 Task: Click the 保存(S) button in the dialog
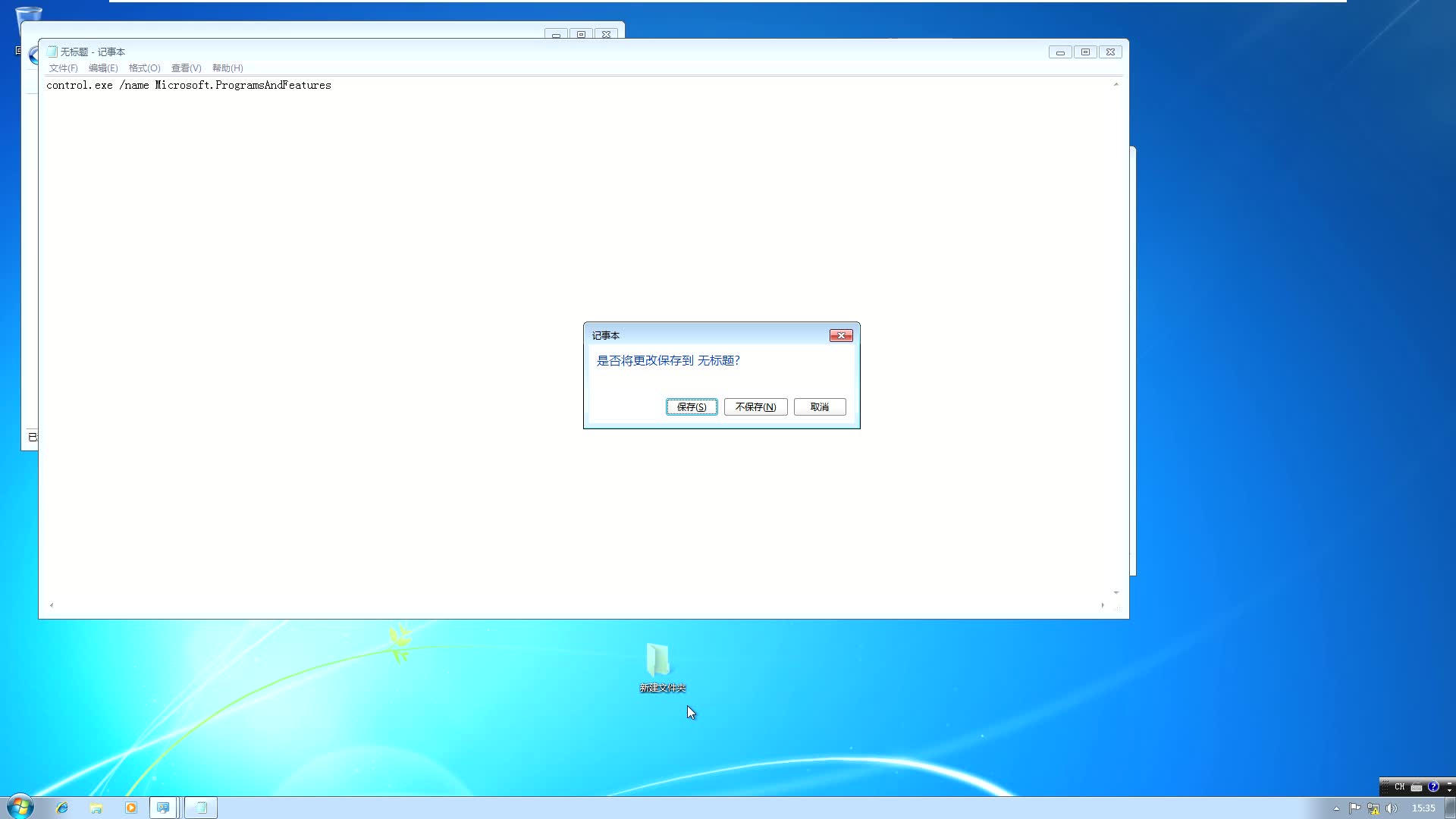[692, 407]
